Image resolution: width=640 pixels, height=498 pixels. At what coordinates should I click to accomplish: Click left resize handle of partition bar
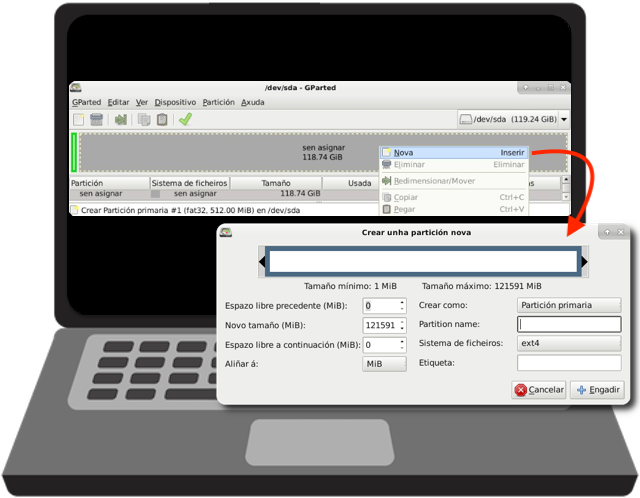(x=262, y=262)
